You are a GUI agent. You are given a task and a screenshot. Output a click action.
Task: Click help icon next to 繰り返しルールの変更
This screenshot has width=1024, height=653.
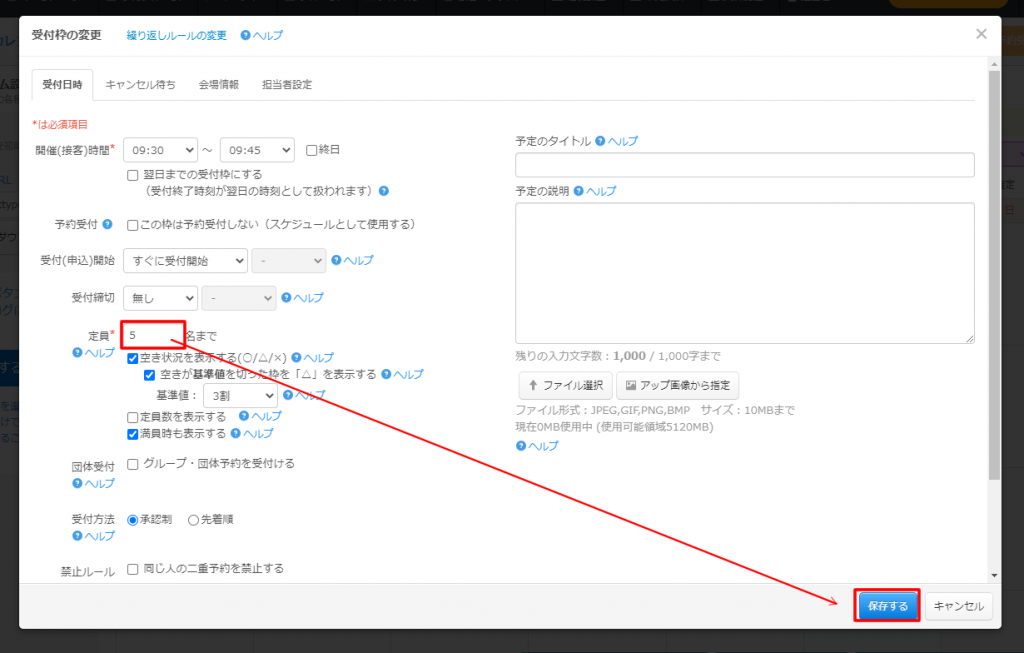[246, 36]
